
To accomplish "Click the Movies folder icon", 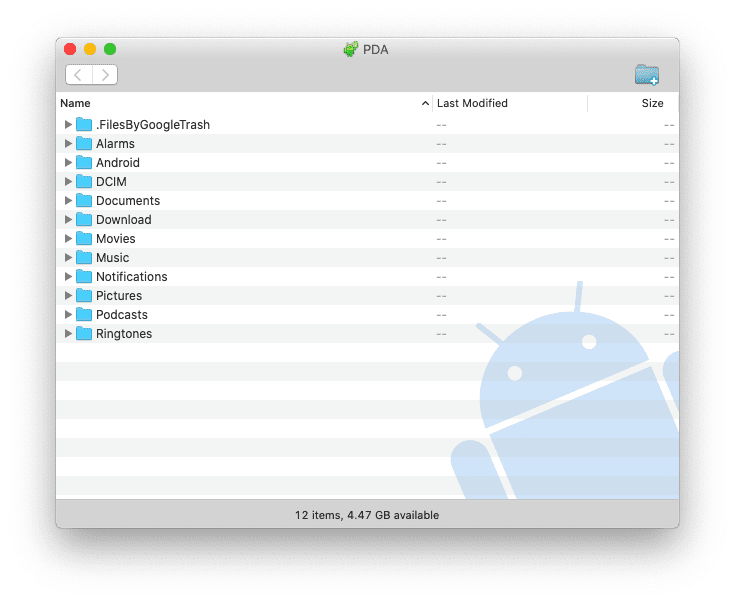I will coord(84,238).
